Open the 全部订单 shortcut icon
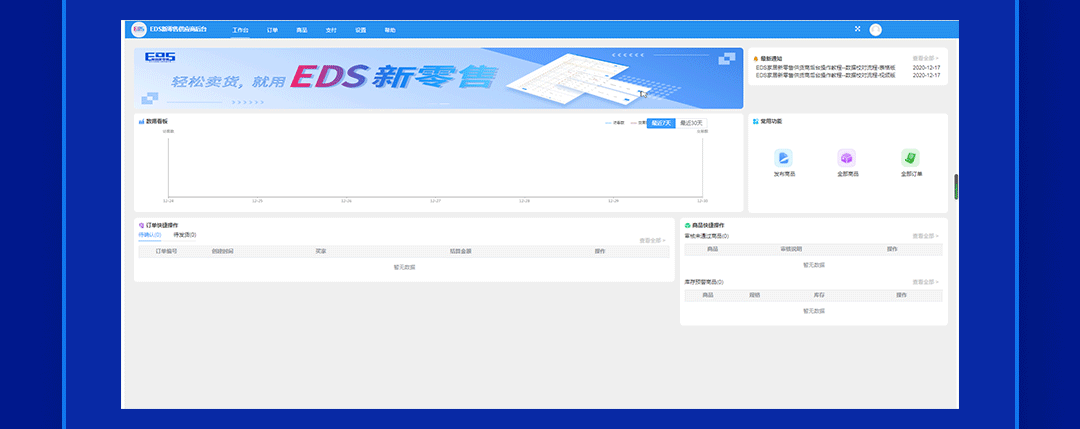The height and width of the screenshot is (429, 1080). click(x=910, y=158)
